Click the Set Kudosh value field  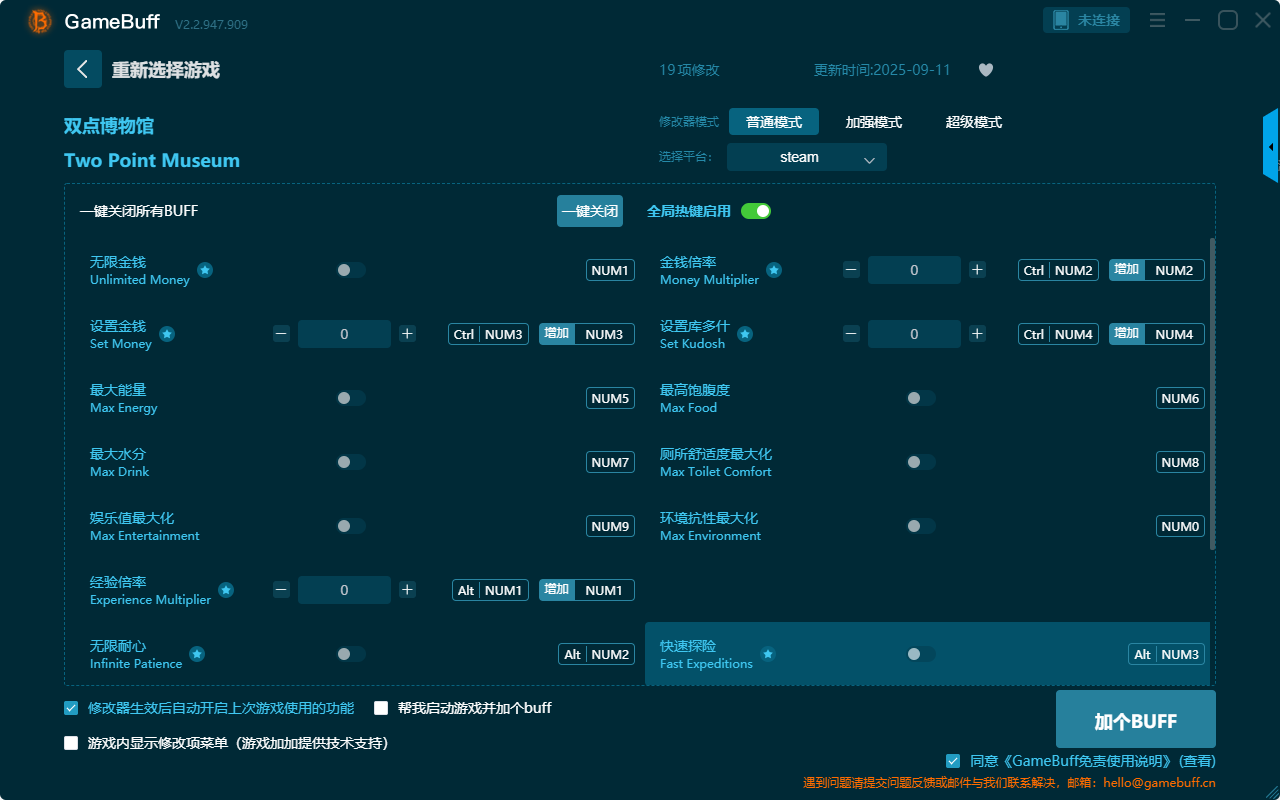click(x=914, y=334)
